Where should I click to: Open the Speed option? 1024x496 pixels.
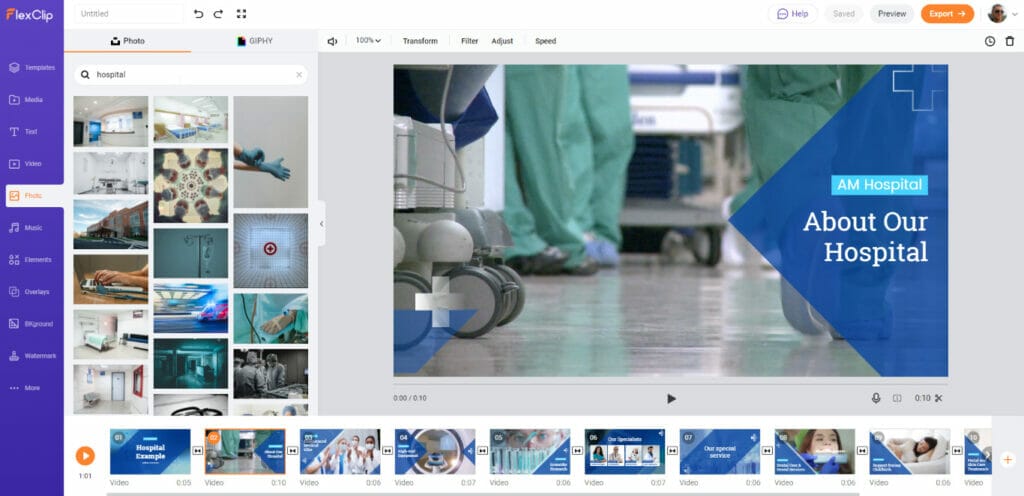[545, 41]
